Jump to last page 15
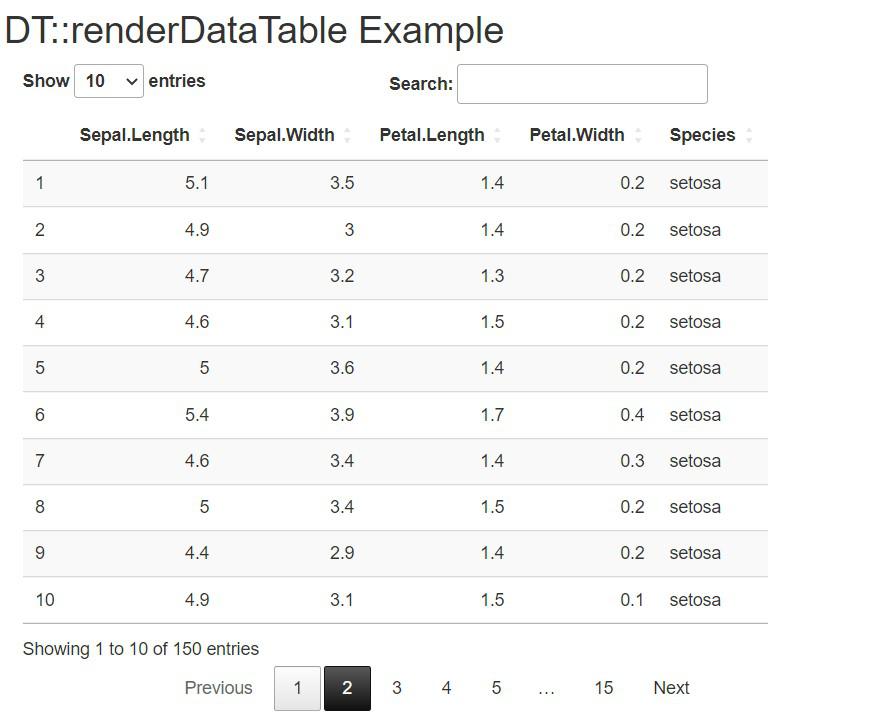 pyautogui.click(x=603, y=688)
